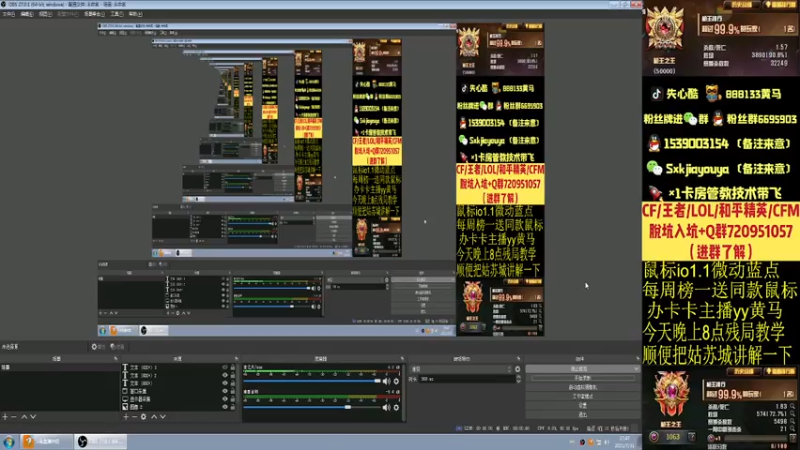The height and width of the screenshot is (450, 800).
Task: Toggle lock on window capture source
Action: point(233,391)
